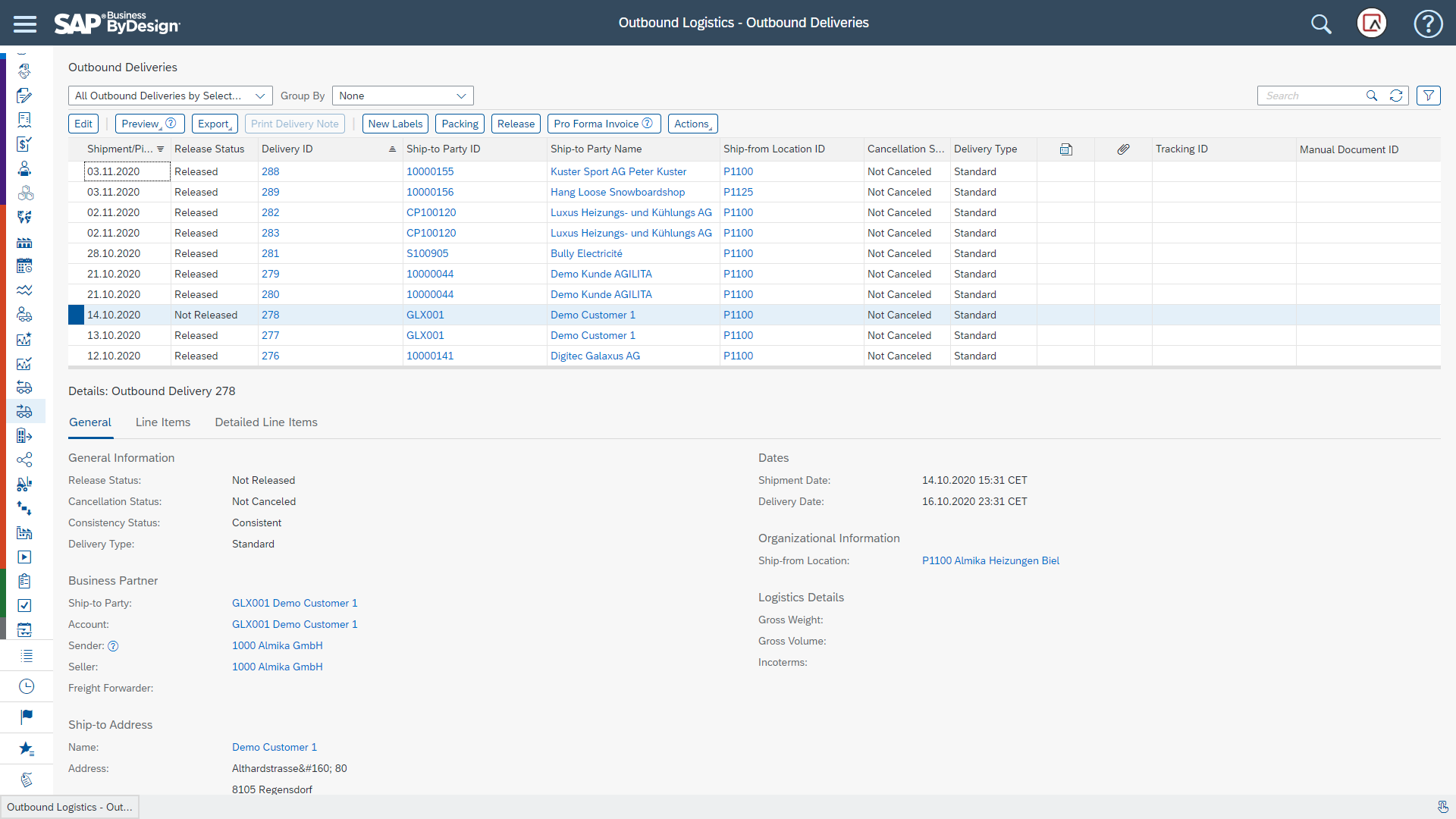Screen dimensions: 1456x819
Task: Open the All Outbound Deliveries view dropdown
Action: pyautogui.click(x=170, y=96)
